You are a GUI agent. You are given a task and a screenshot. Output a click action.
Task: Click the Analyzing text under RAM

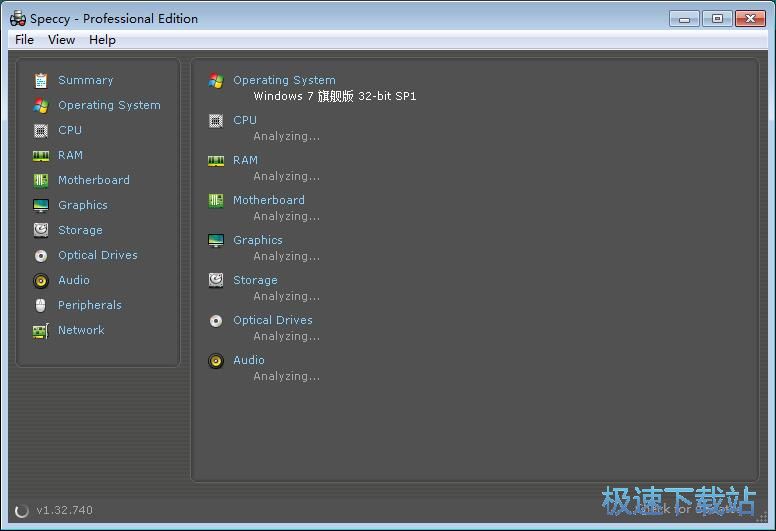[287, 176]
